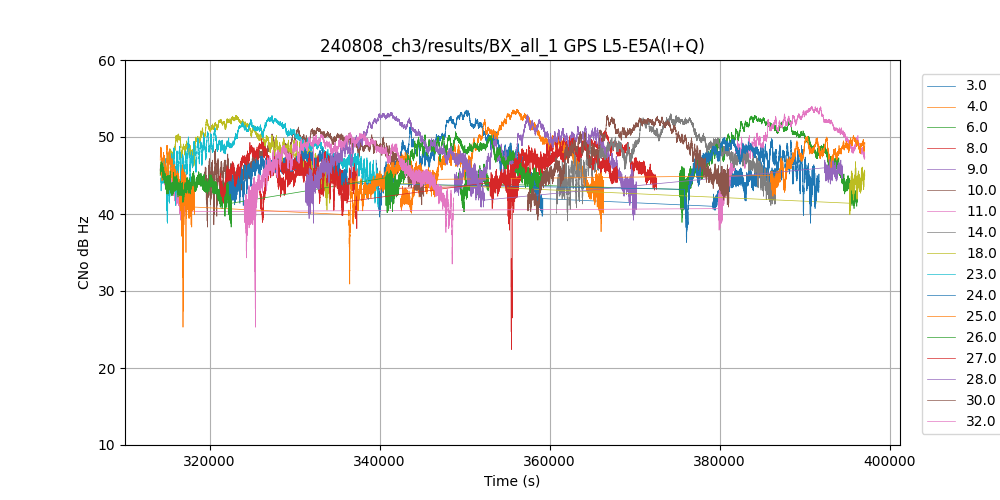
Task: Select legend entry 30.0
Action: pos(980,400)
